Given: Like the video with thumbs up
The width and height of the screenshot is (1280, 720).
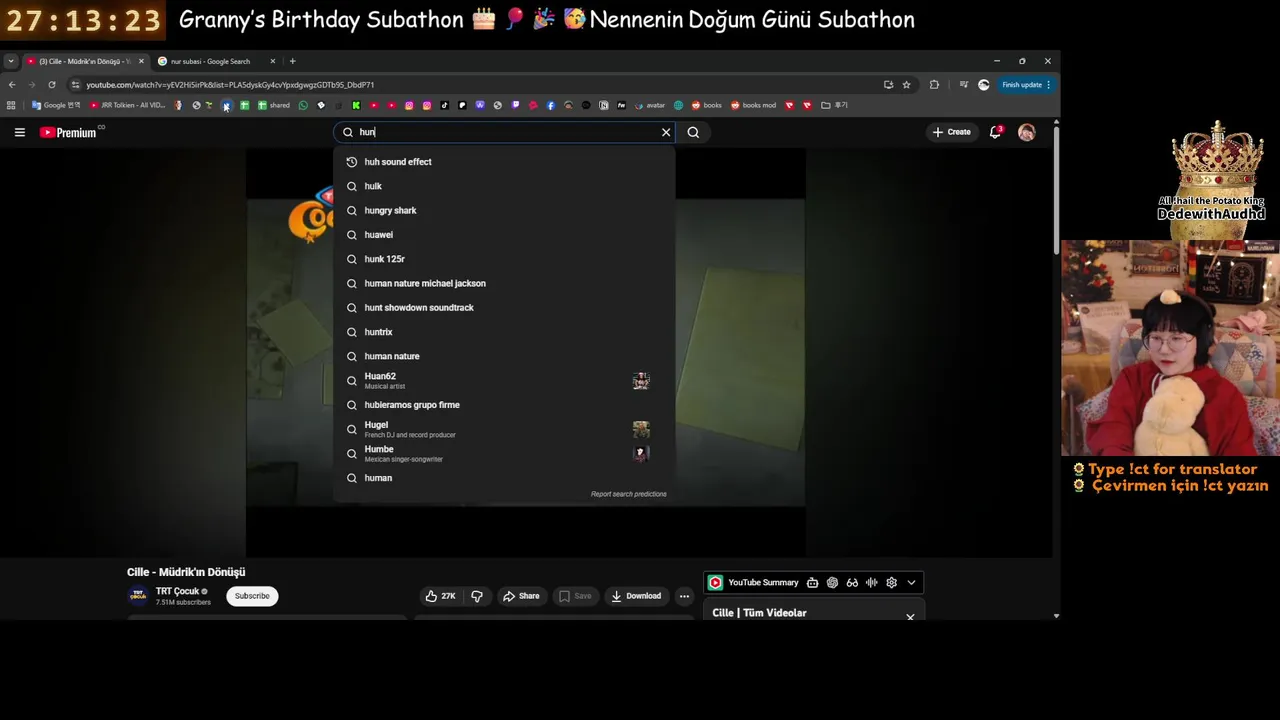Looking at the screenshot, I should 440,596.
